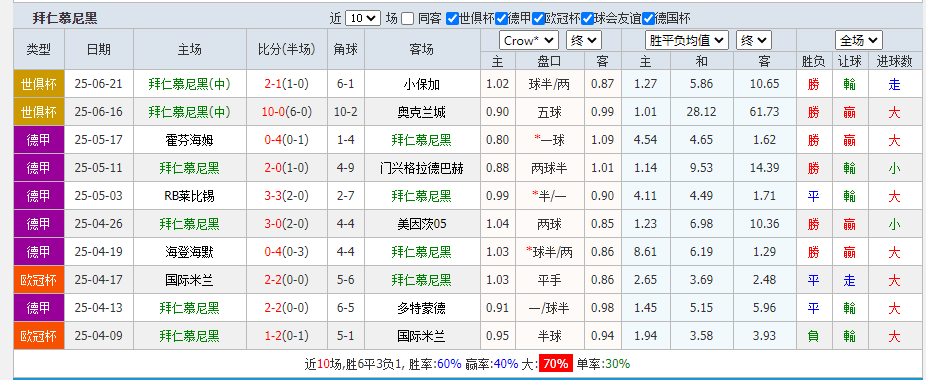Click the 28.12 draw odds value
This screenshot has width=926, height=380.
(701, 112)
